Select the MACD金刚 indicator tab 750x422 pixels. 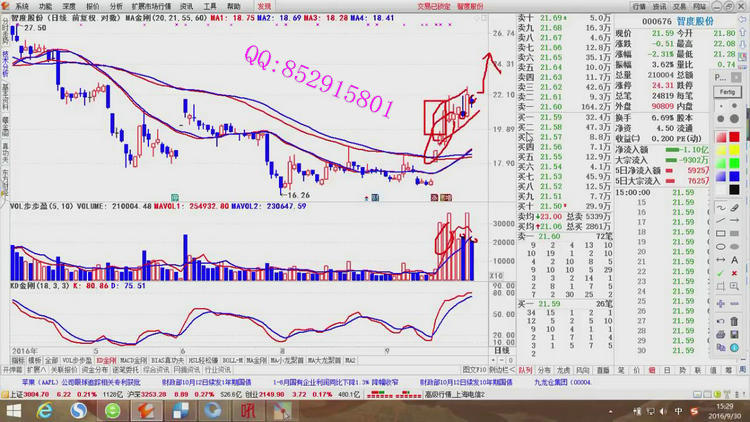point(132,360)
